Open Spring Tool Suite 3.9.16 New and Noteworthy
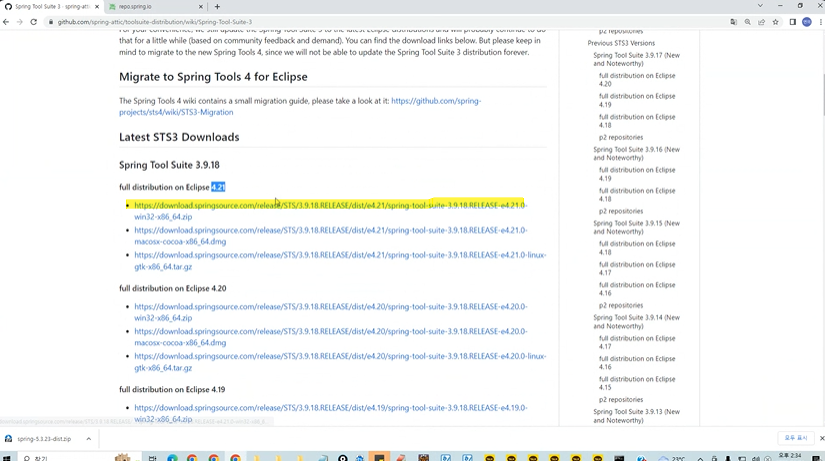 [637, 154]
